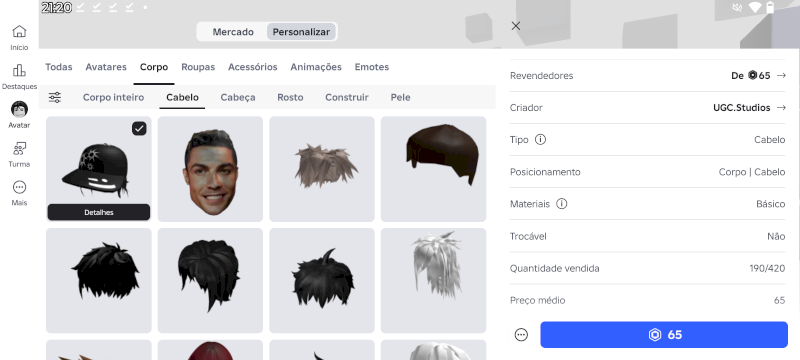Click the Corpo | Cabelo positioning value
800x360 pixels.
click(x=752, y=172)
